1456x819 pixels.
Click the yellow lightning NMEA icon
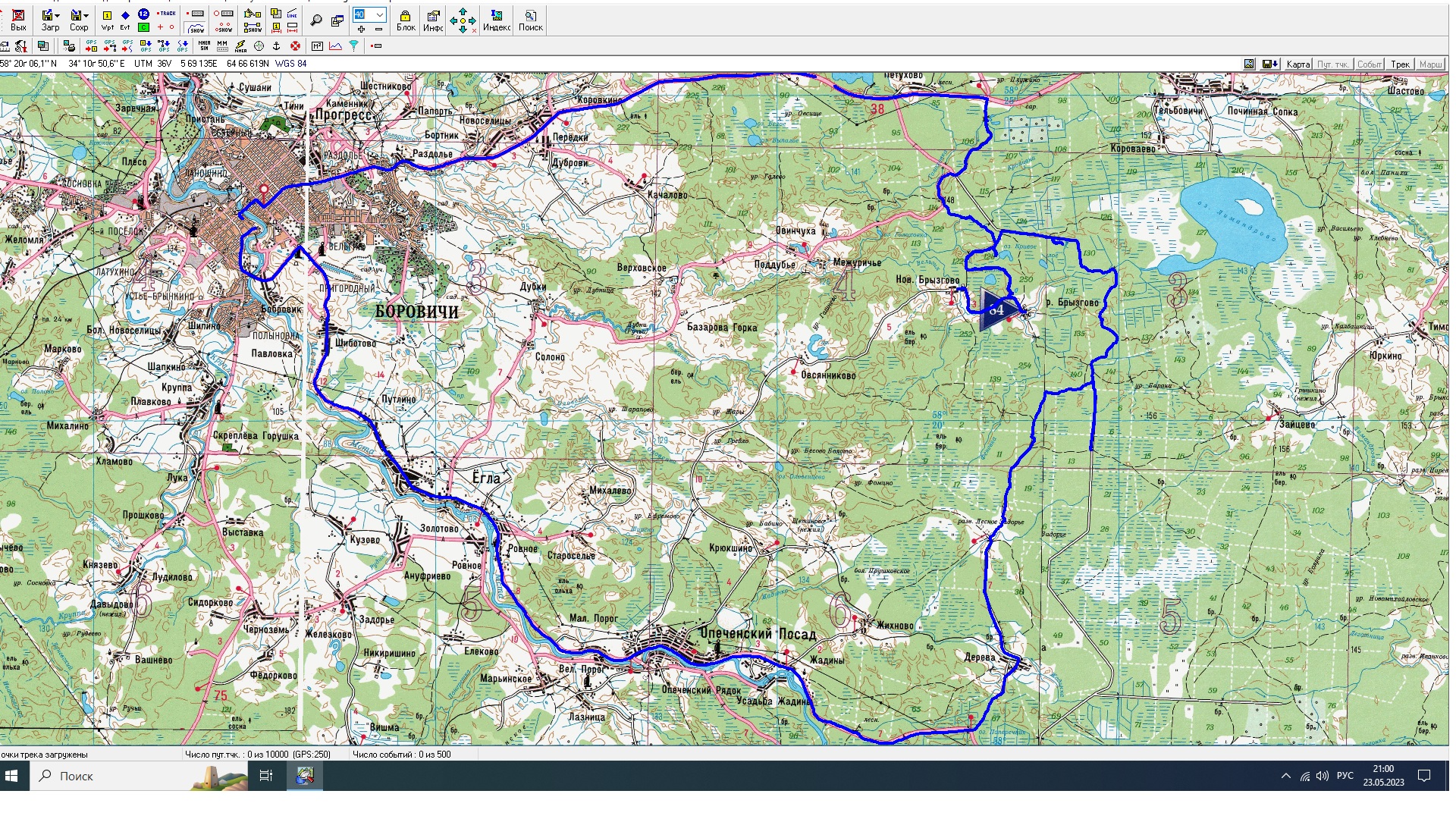[240, 46]
